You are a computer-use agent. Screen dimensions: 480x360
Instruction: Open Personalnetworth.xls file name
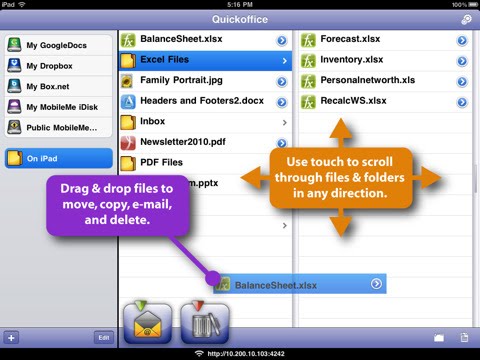coord(368,80)
